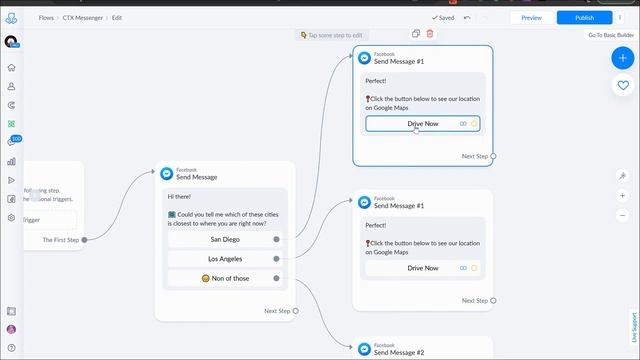
Task: Click Go To Basic Builder
Action: [x=611, y=35]
